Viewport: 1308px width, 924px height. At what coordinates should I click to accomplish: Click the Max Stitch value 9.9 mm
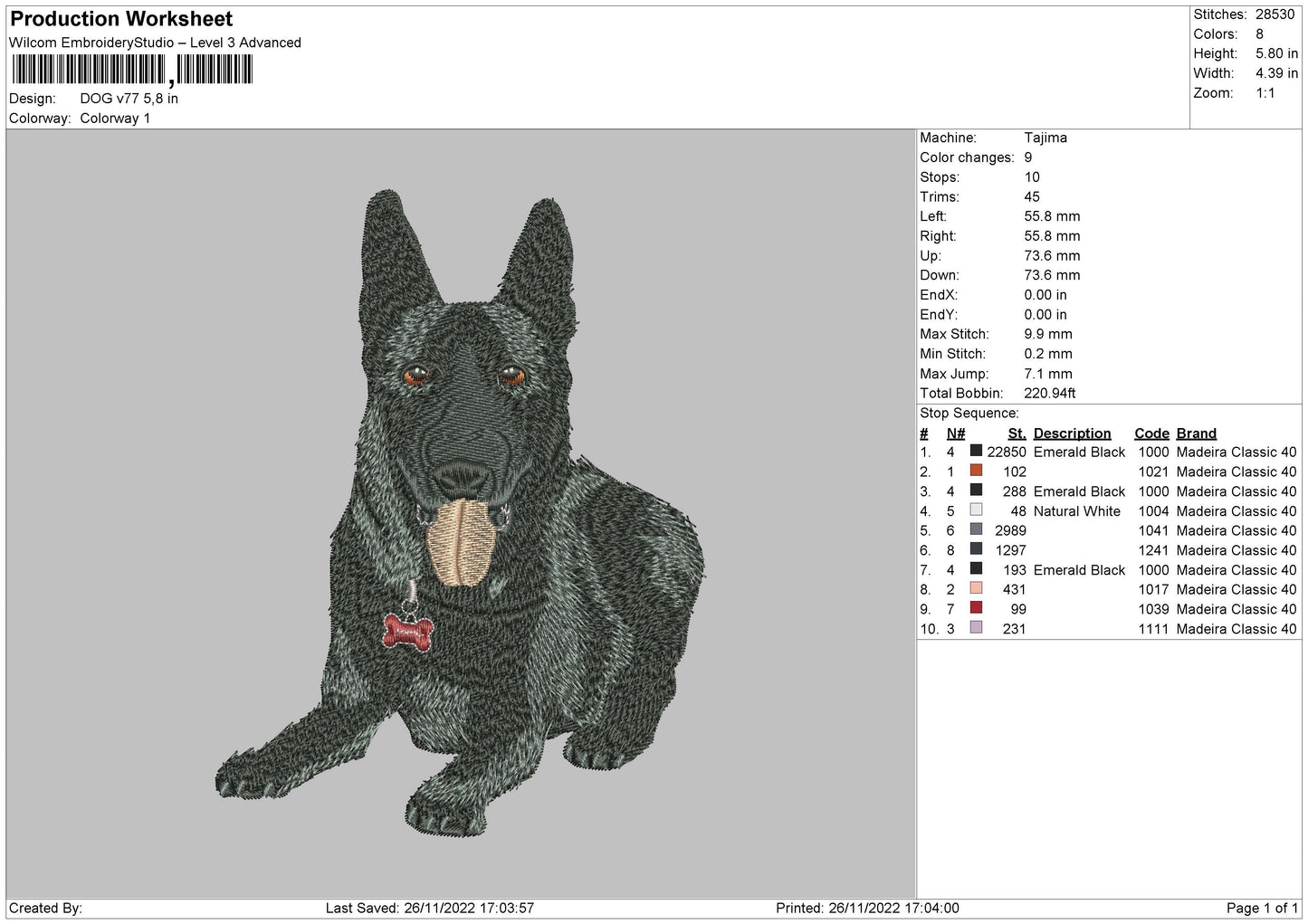[x=1049, y=334]
